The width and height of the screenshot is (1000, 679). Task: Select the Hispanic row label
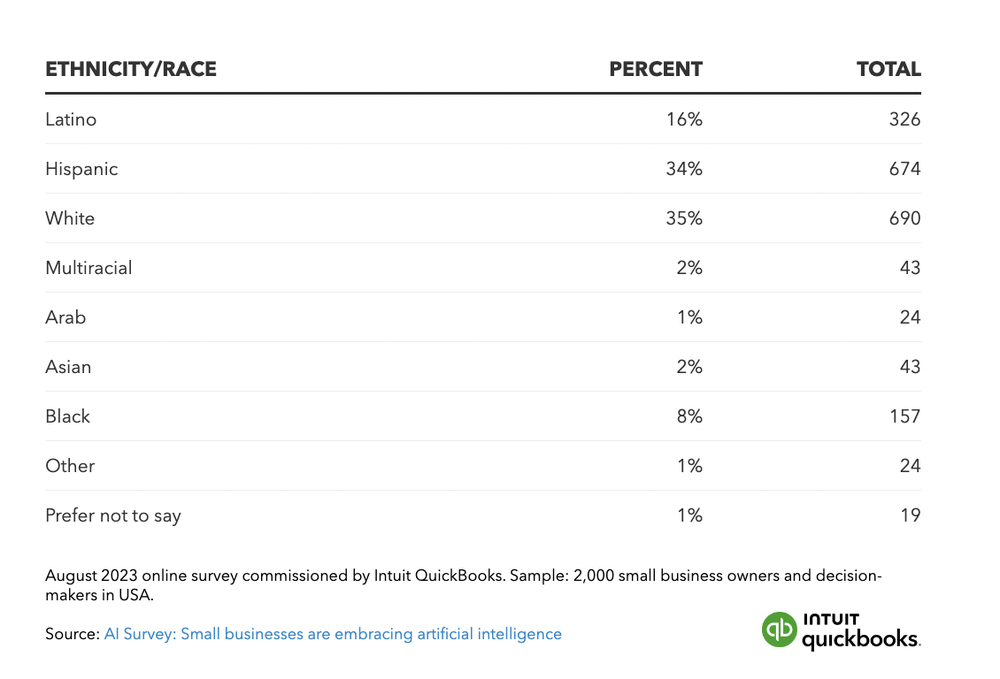point(81,169)
